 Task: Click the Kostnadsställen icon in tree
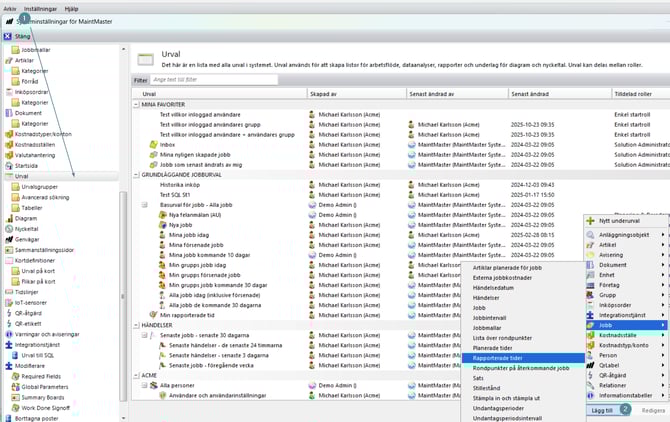pos(8,145)
